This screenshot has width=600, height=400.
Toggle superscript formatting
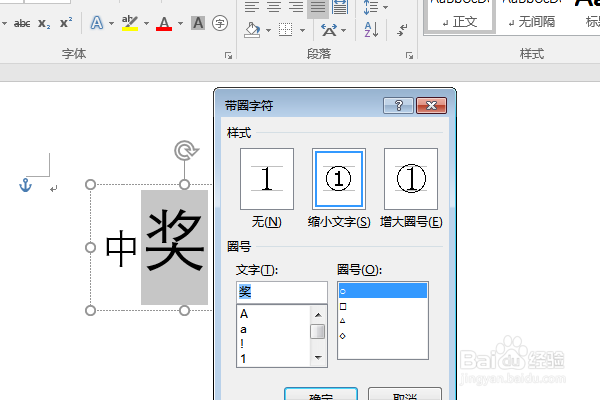click(66, 23)
